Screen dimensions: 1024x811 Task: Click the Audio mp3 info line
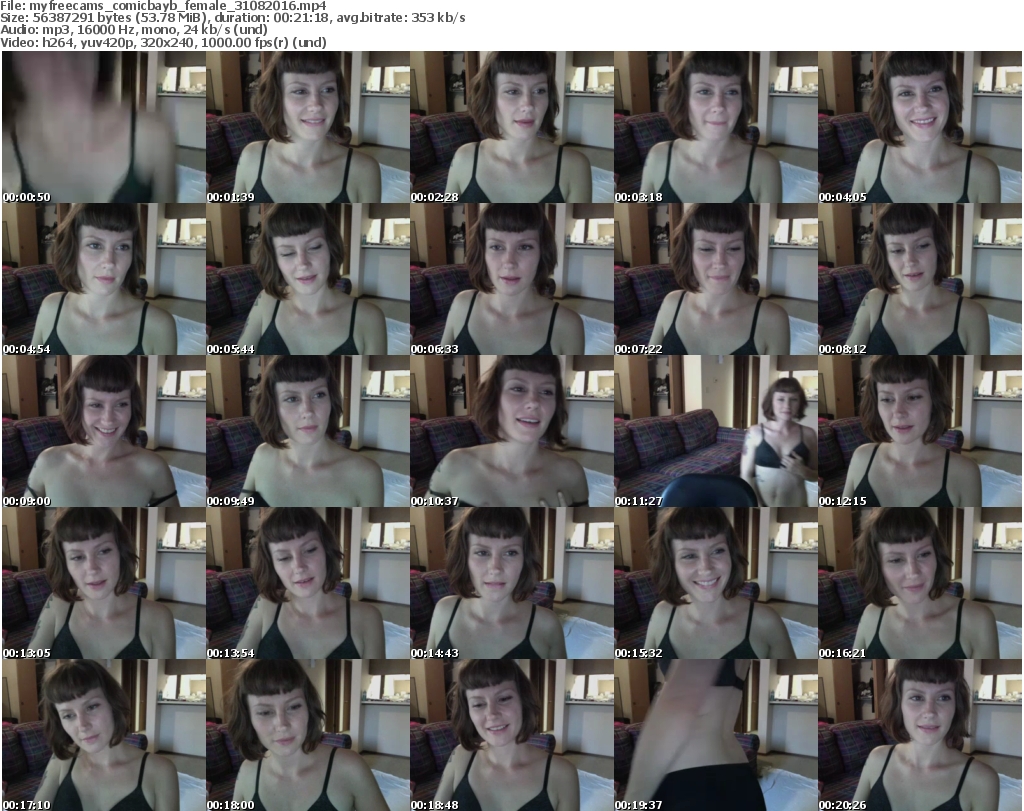tap(134, 30)
